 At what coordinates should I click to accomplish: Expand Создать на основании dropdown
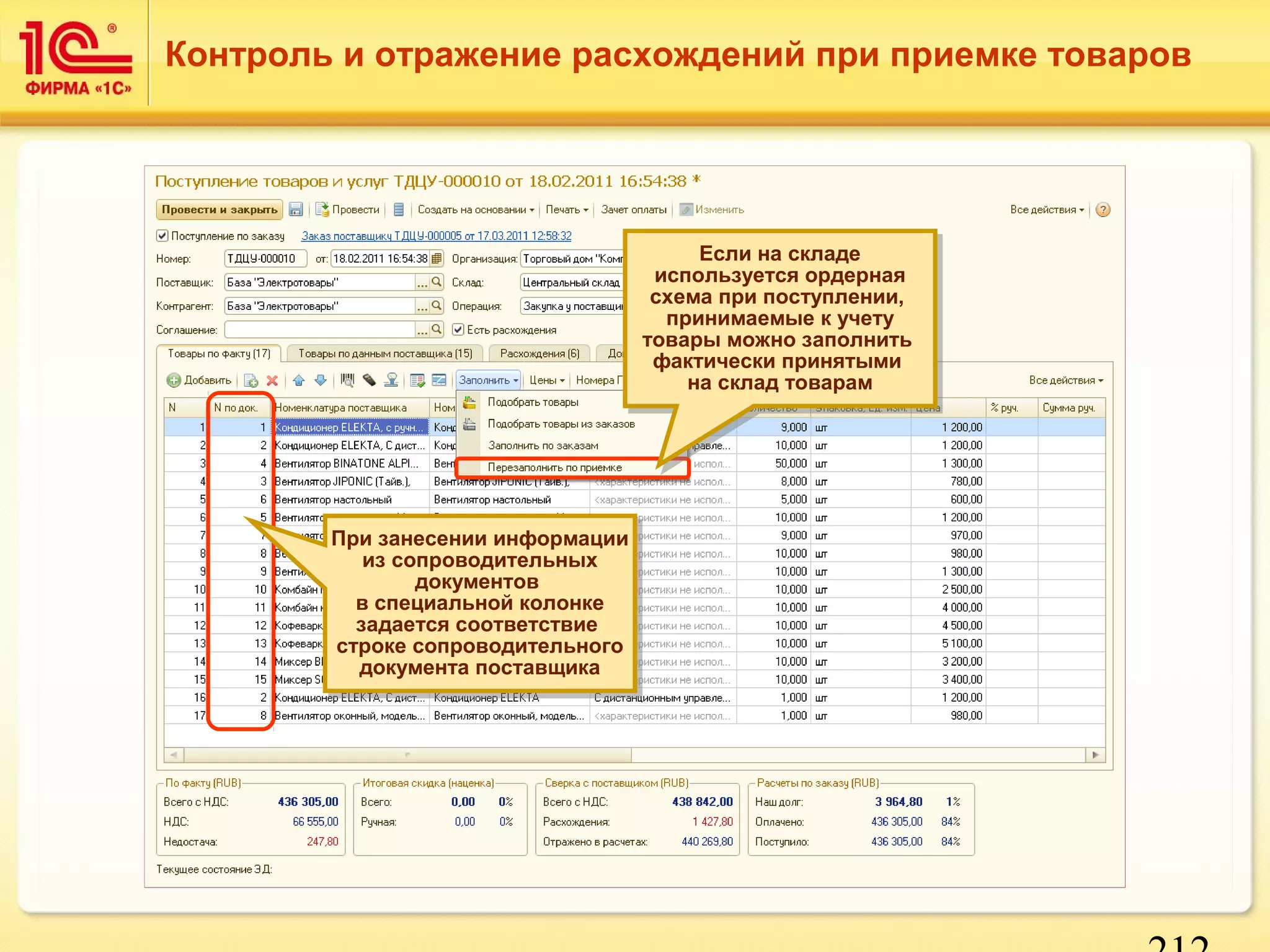pyautogui.click(x=476, y=209)
